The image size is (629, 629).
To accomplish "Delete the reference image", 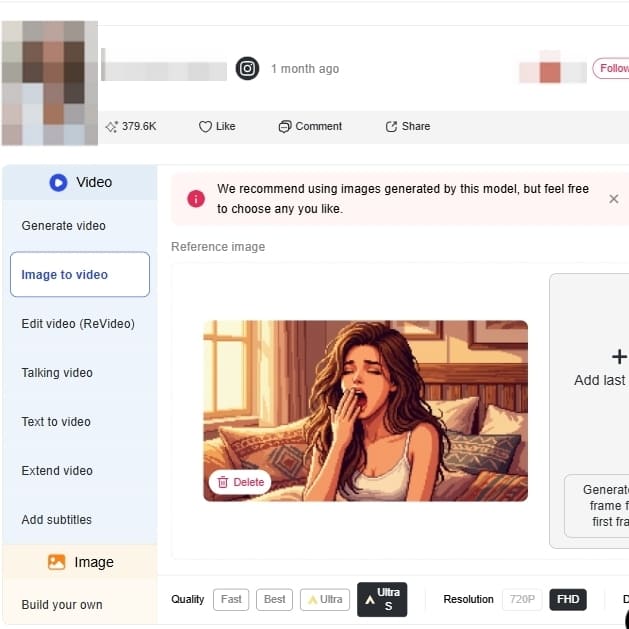I will click(240, 482).
